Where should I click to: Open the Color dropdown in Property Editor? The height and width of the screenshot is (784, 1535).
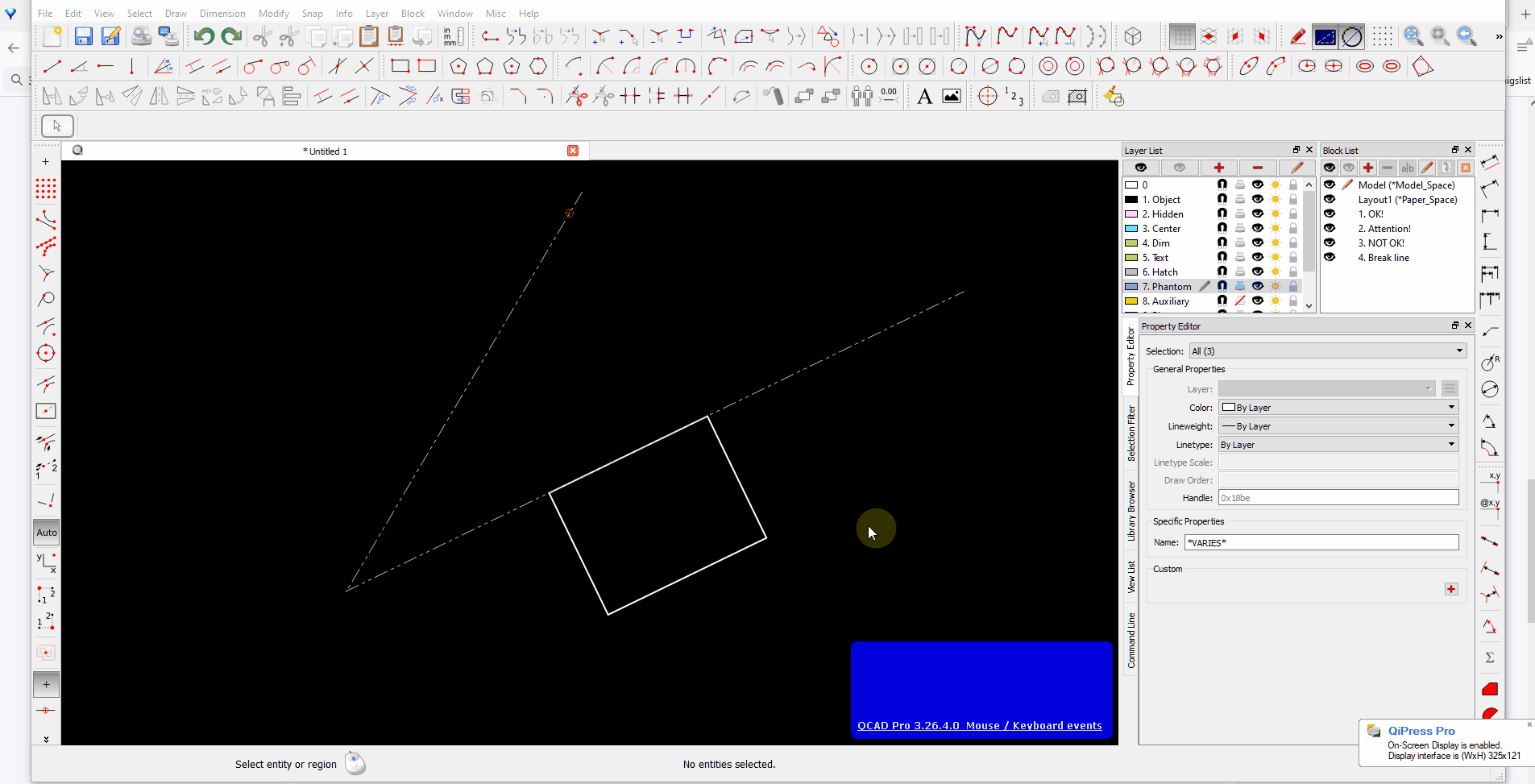coord(1338,408)
